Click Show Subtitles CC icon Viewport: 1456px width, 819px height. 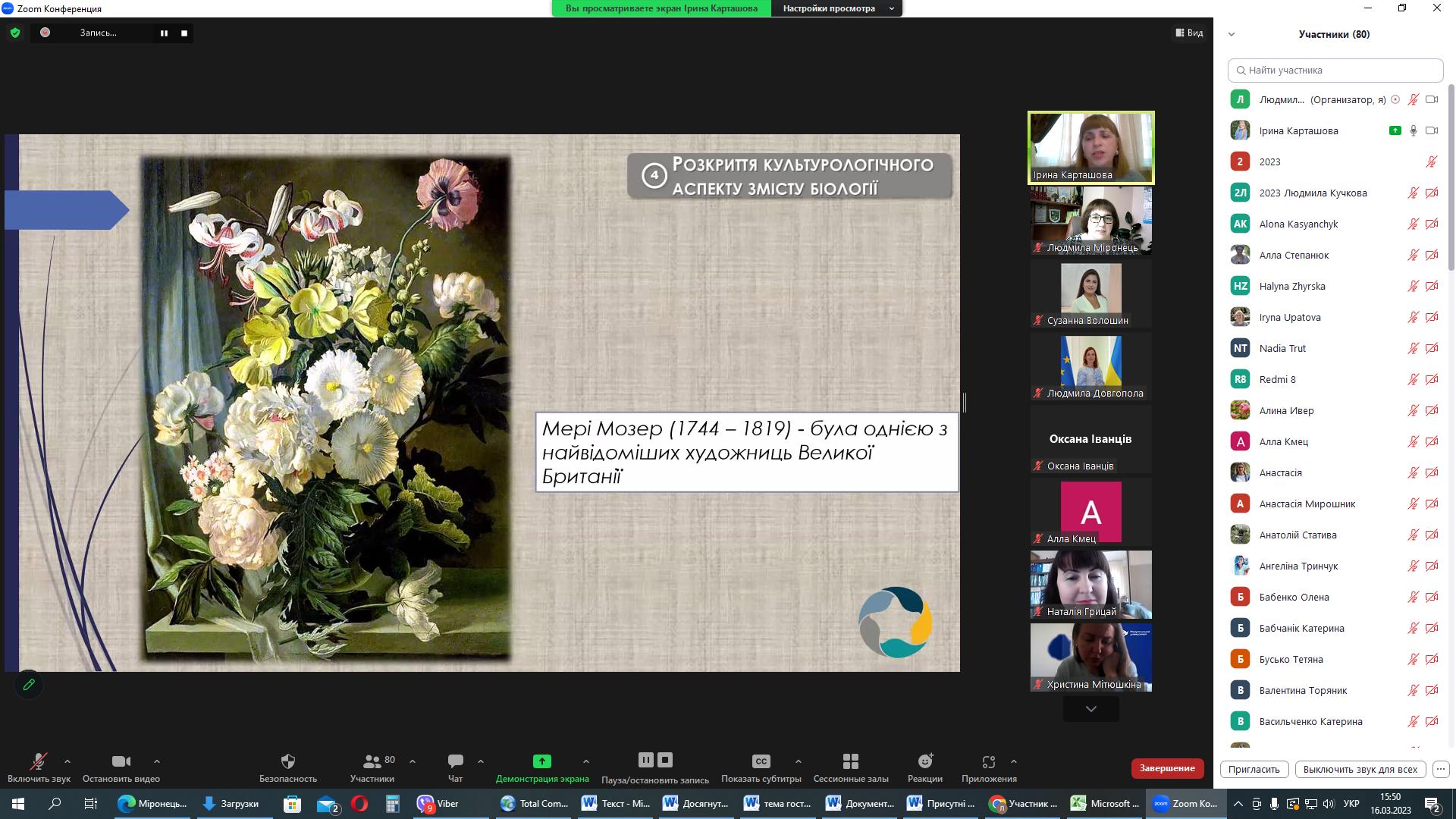point(761,761)
